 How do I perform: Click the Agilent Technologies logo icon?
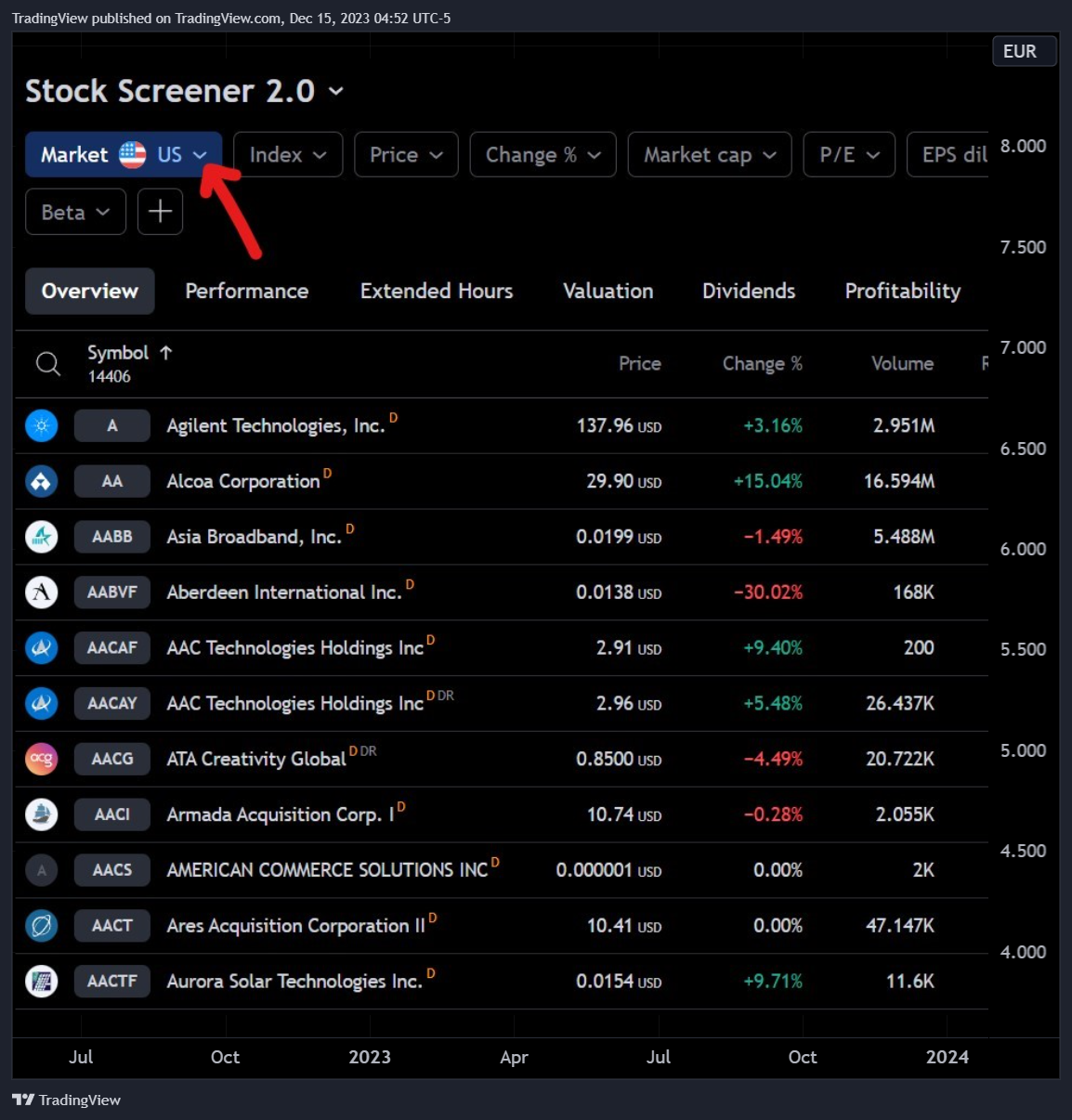[x=42, y=425]
